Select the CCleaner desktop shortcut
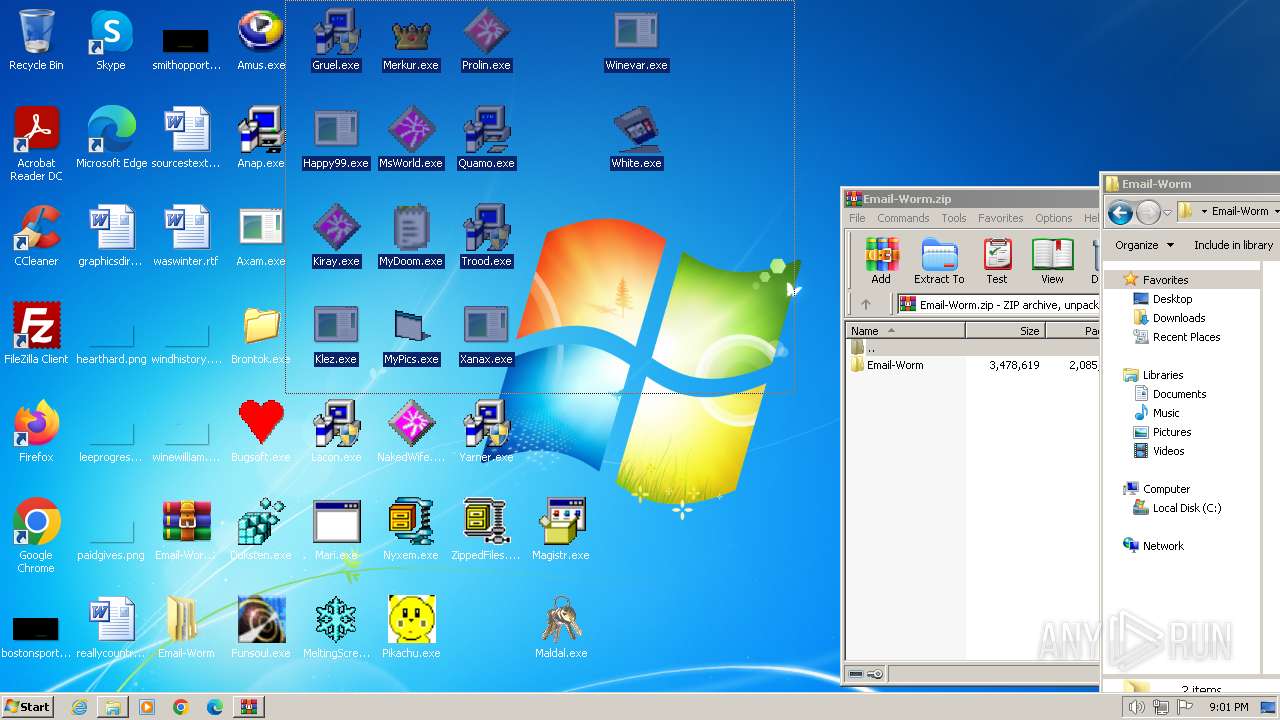The image size is (1280, 720). [x=36, y=237]
